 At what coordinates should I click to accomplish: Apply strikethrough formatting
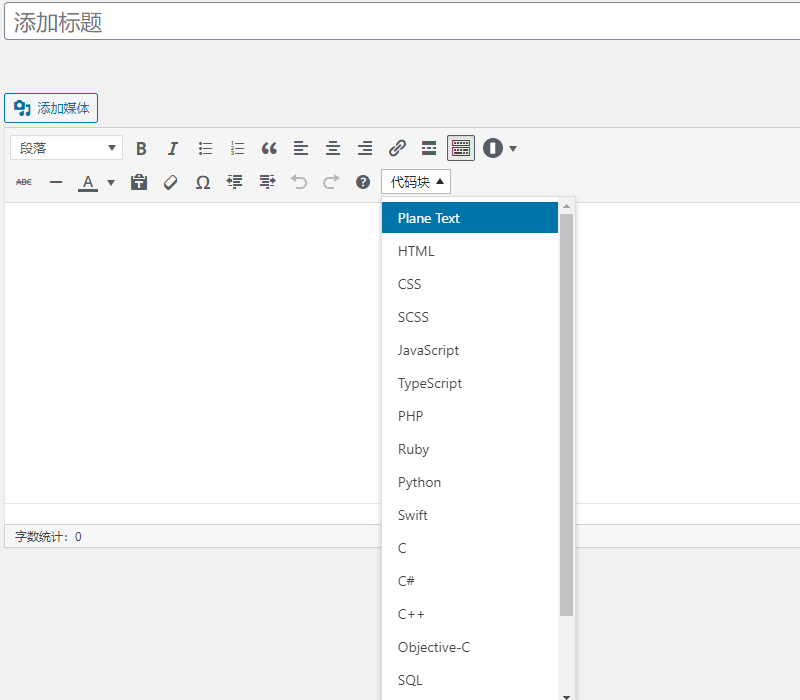24,182
